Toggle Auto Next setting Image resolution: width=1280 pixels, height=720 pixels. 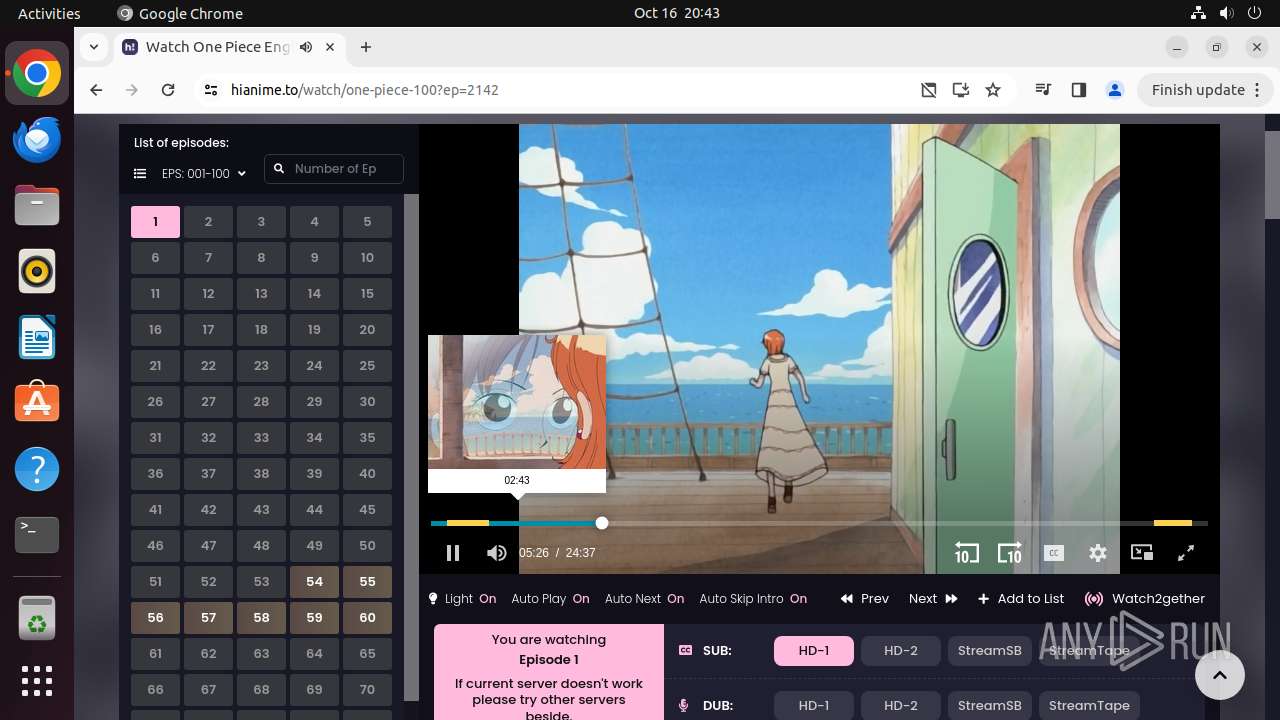644,599
